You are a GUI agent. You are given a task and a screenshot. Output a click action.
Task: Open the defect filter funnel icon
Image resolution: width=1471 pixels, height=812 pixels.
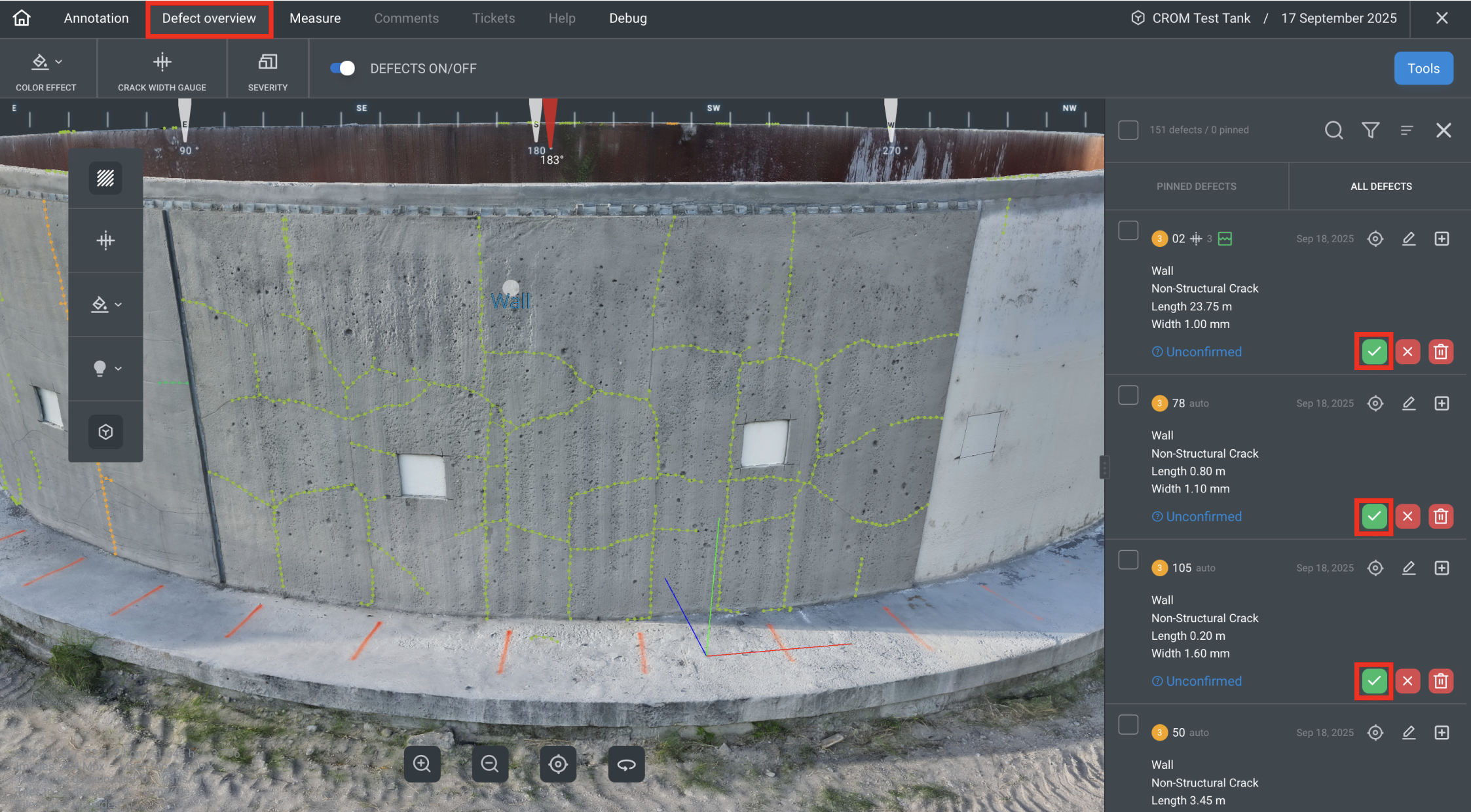click(x=1370, y=130)
